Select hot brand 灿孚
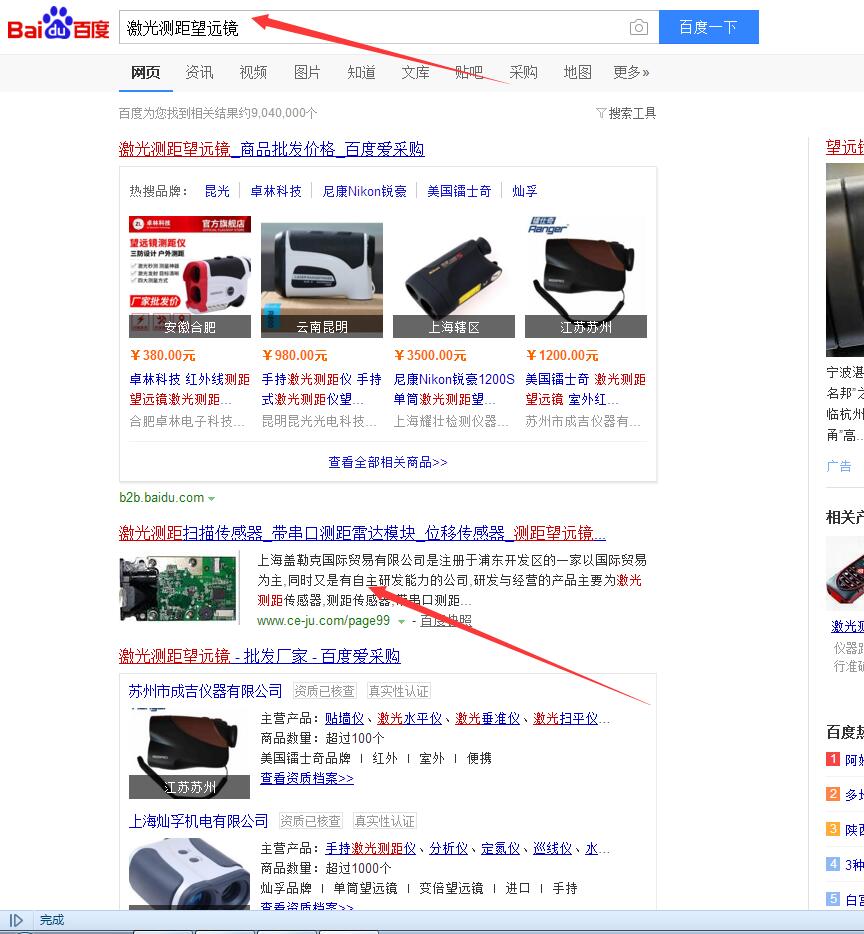The image size is (864, 934). 525,191
